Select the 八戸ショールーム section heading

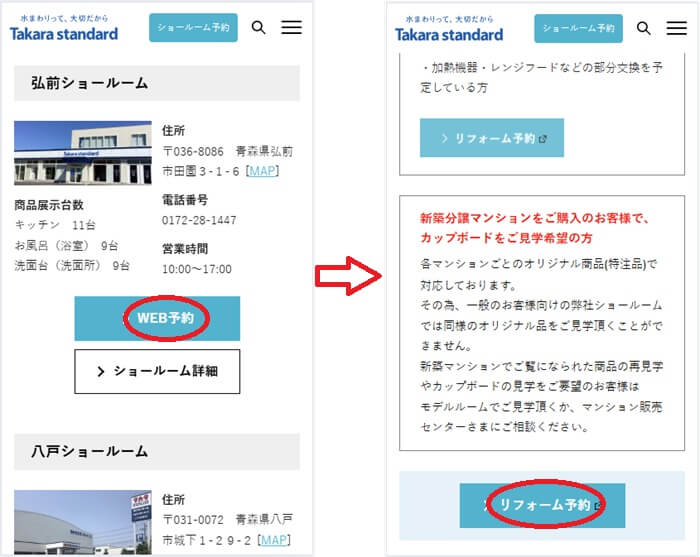(x=157, y=452)
